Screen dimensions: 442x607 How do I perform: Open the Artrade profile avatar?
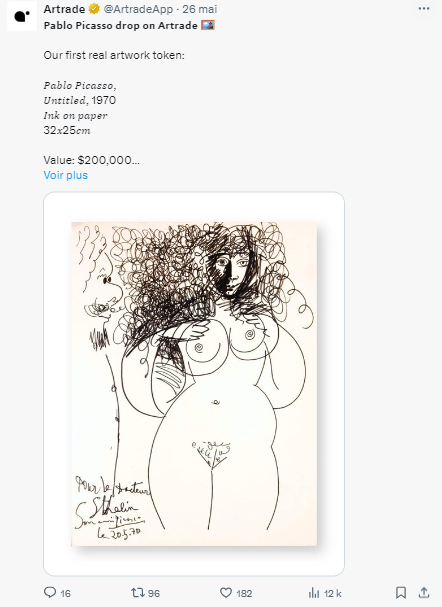(22, 16)
